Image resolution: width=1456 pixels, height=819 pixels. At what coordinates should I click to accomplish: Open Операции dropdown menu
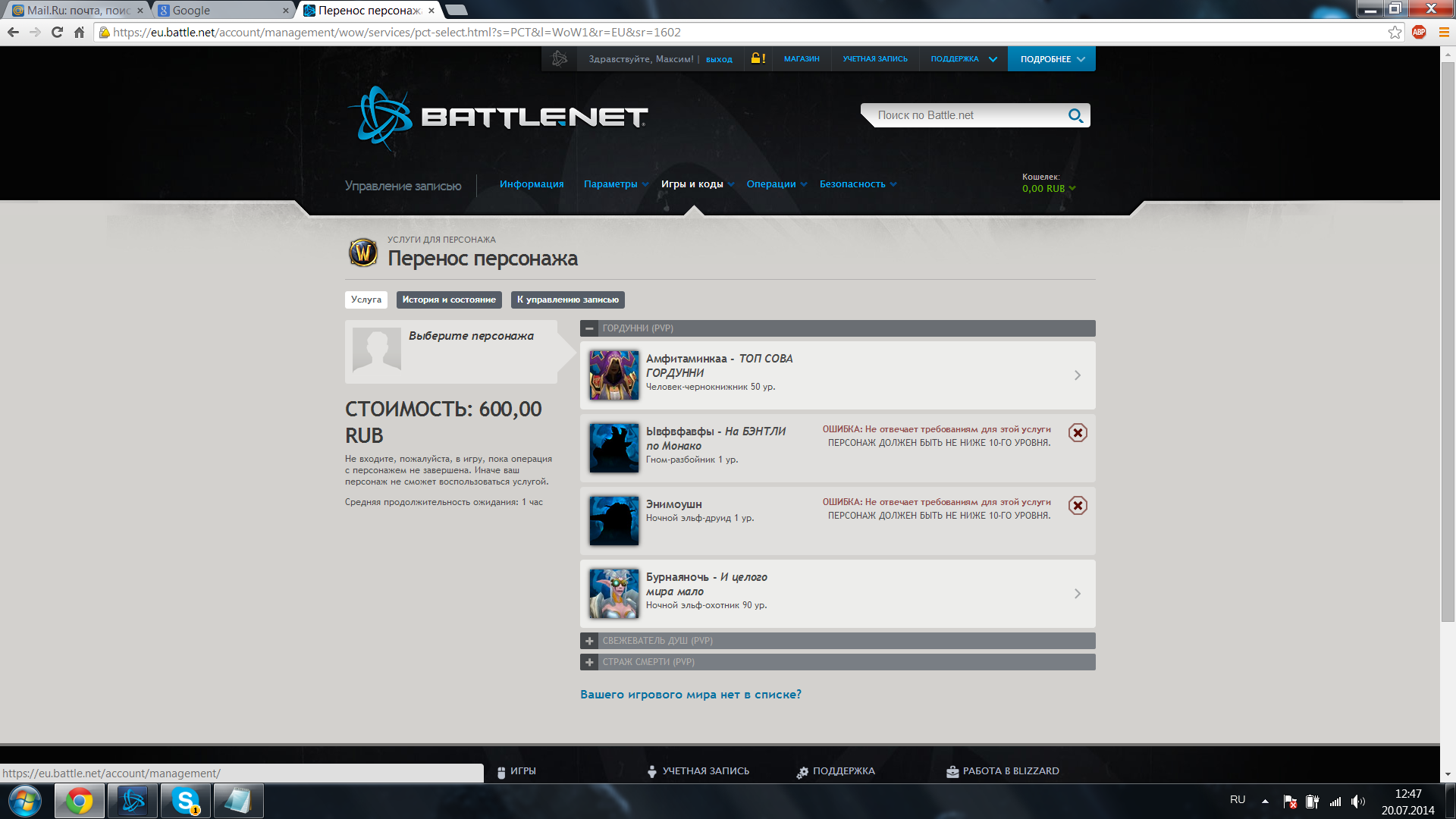[777, 184]
